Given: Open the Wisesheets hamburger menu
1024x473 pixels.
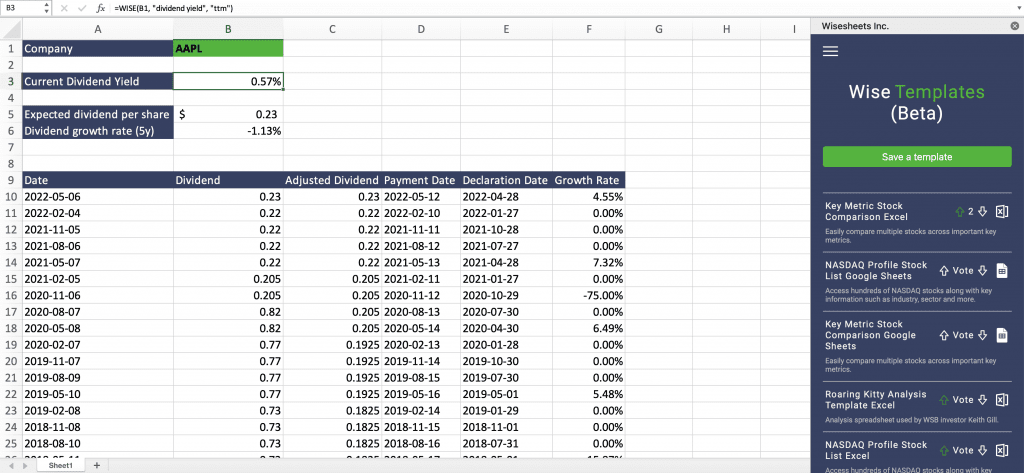Looking at the screenshot, I should pos(830,52).
